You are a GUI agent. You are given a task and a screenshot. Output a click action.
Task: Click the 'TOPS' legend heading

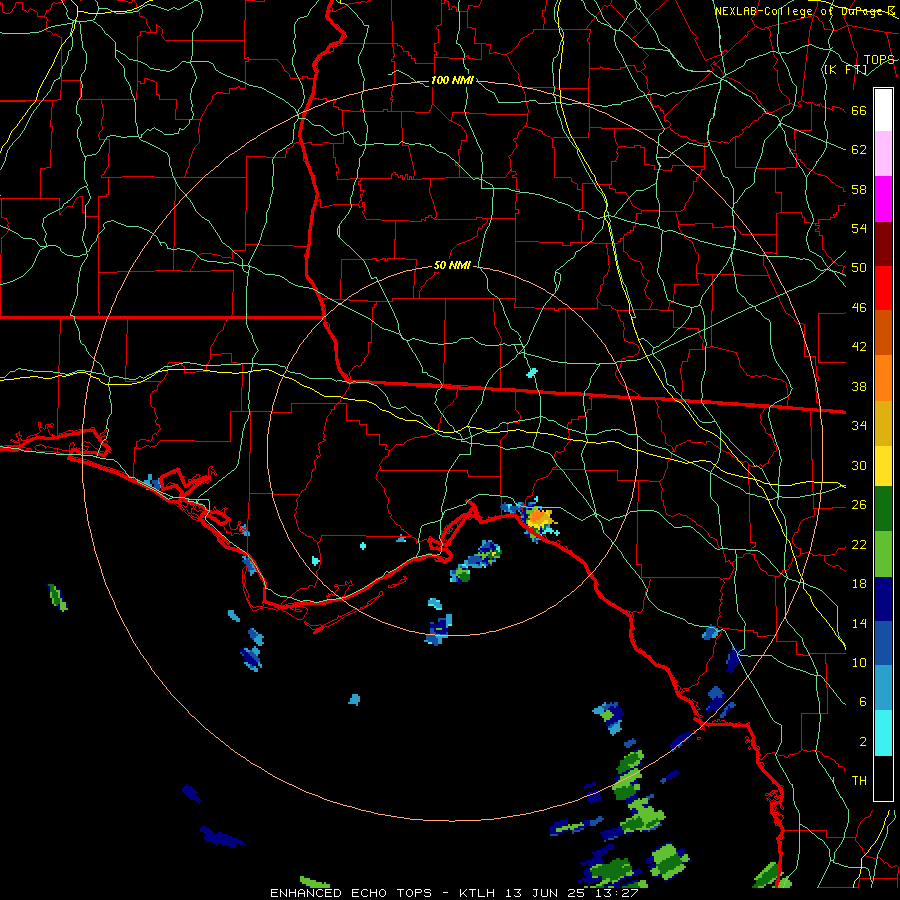879,59
